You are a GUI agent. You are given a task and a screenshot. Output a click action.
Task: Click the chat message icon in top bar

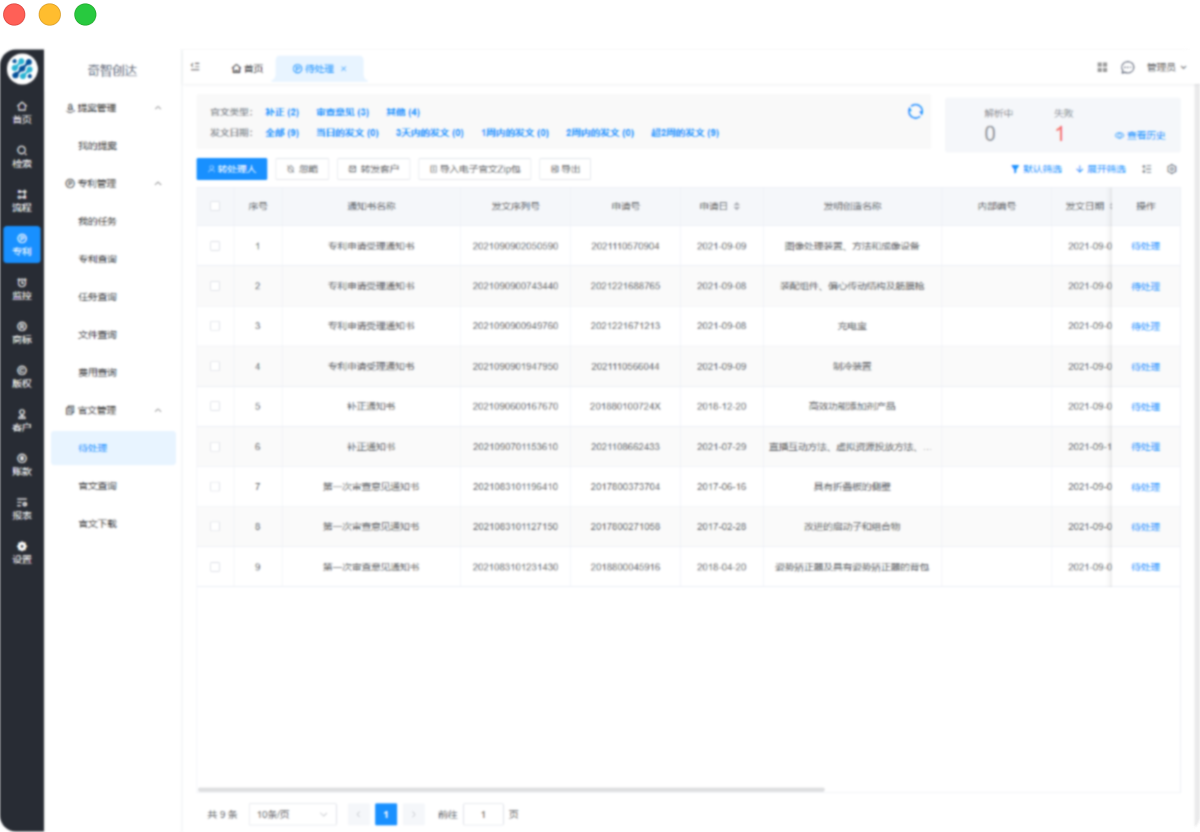click(x=1128, y=67)
